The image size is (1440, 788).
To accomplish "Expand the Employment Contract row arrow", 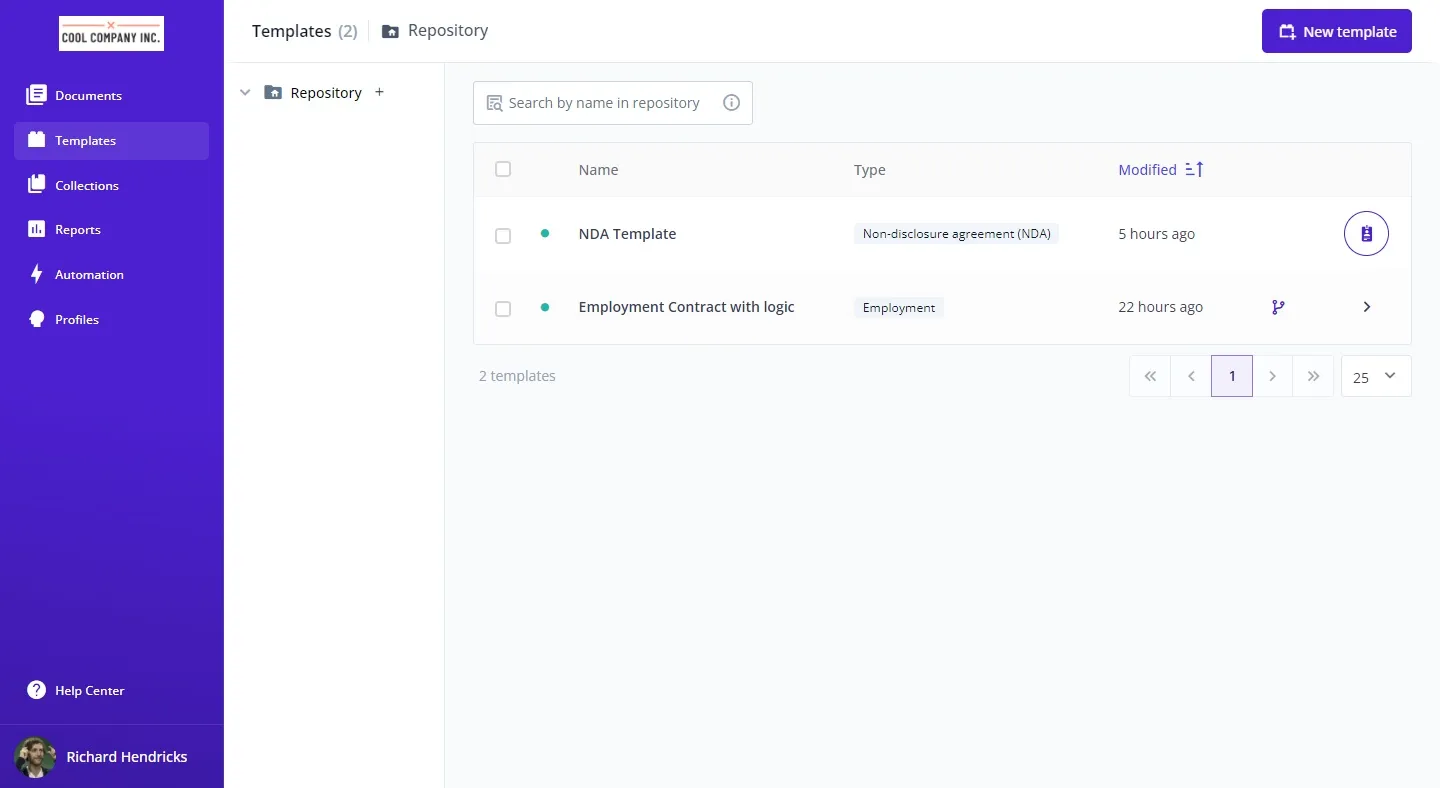I will click(x=1366, y=307).
